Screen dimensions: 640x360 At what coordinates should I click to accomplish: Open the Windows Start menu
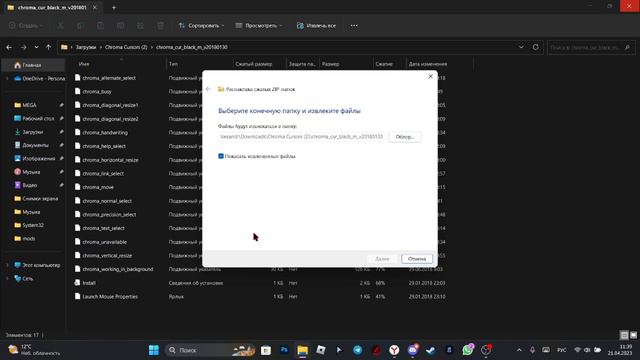154,350
